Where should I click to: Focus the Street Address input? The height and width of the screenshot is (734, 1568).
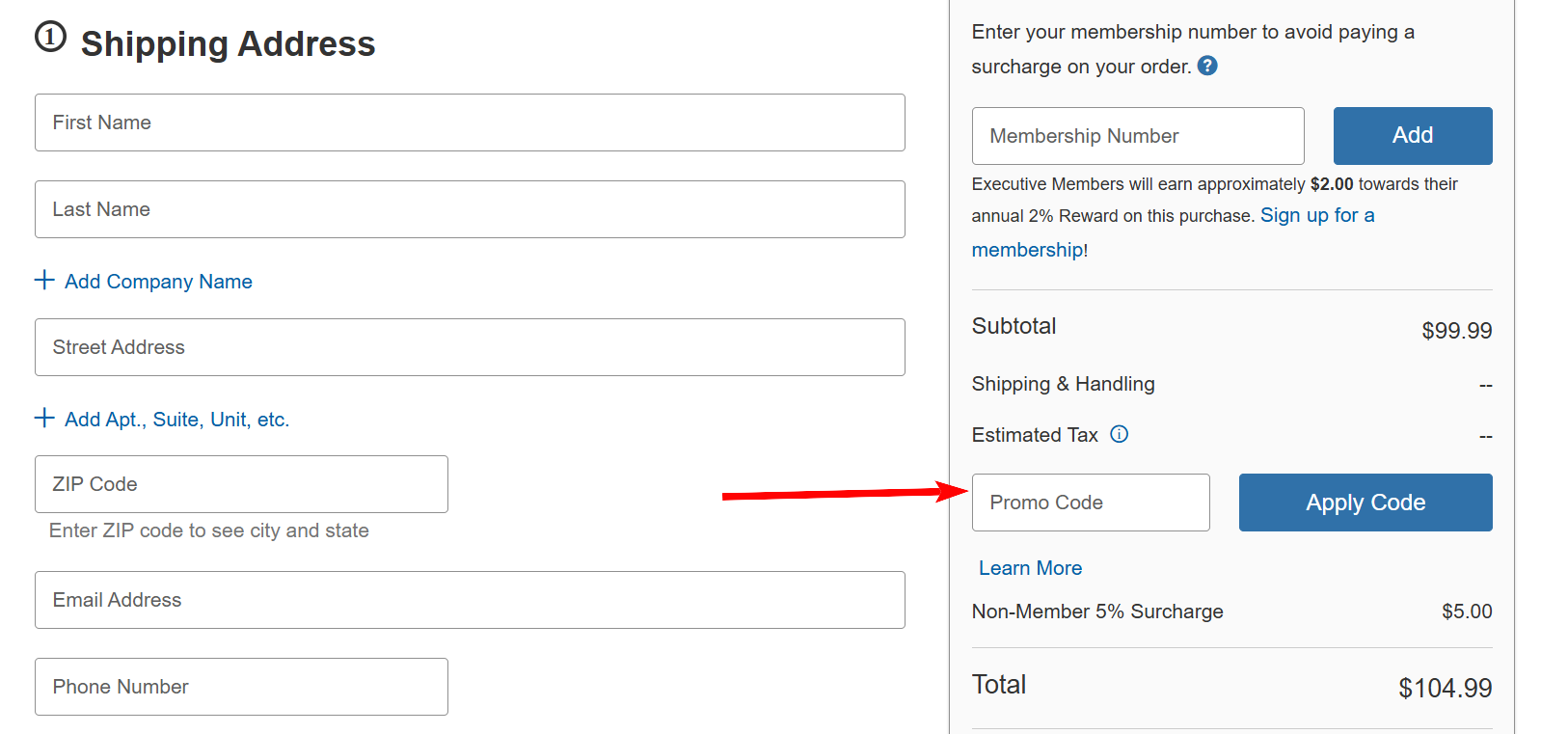[470, 346]
